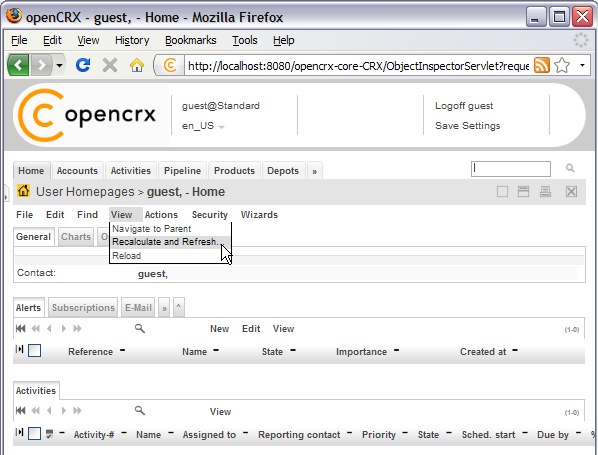
Task: Open the openCRX Find menu
Action: click(x=87, y=215)
